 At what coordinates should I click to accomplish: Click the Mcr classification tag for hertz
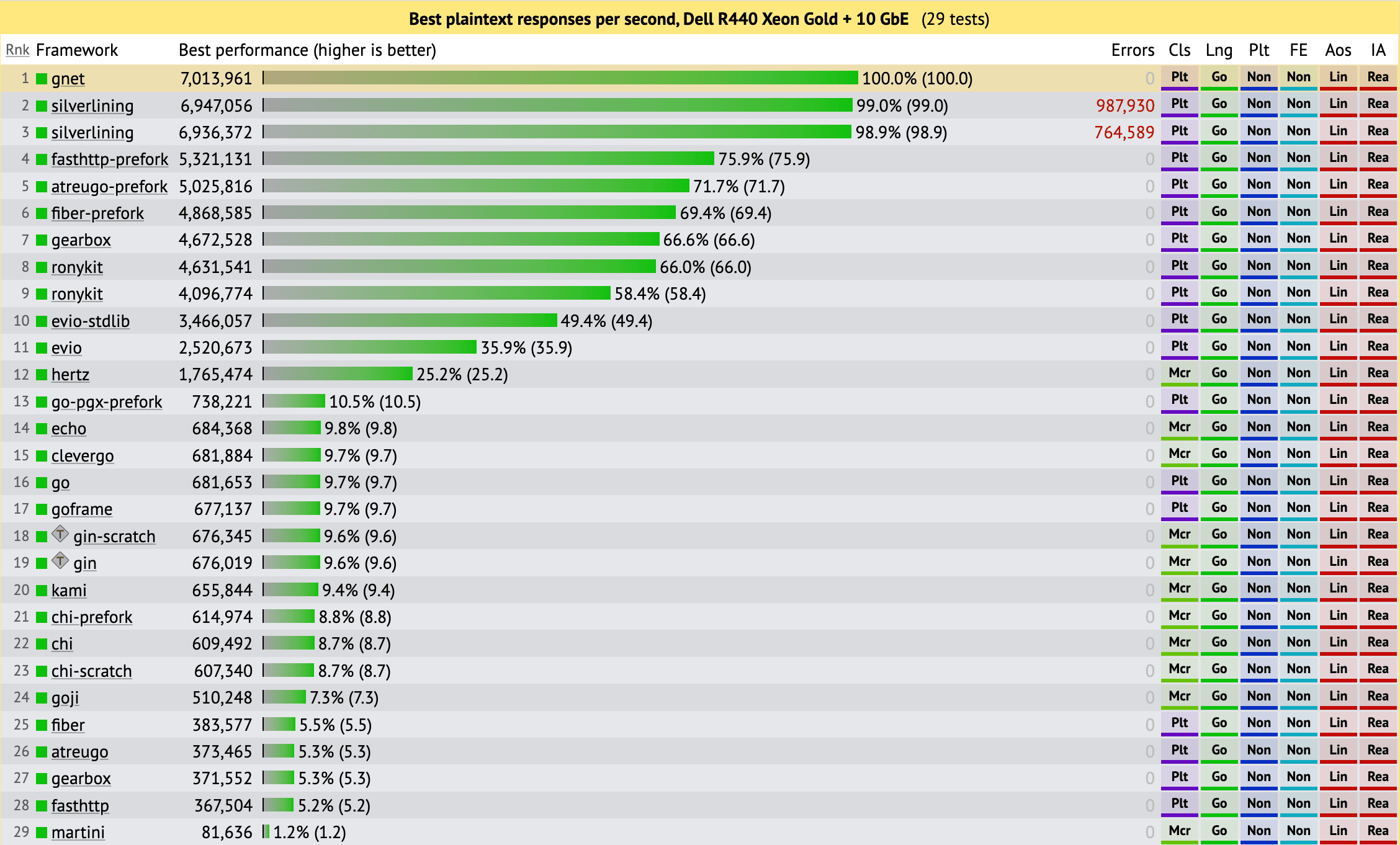pos(1179,373)
